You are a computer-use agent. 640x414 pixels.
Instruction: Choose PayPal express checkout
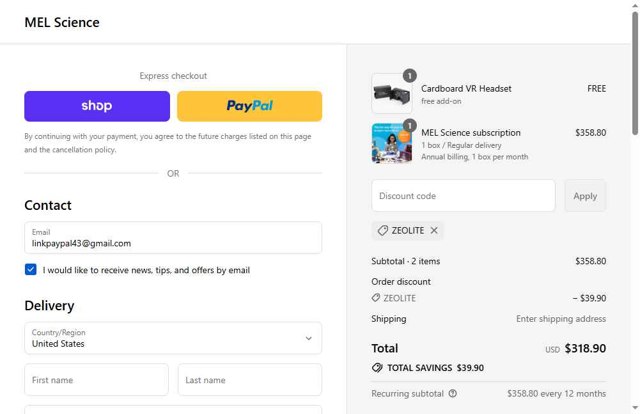tap(249, 106)
